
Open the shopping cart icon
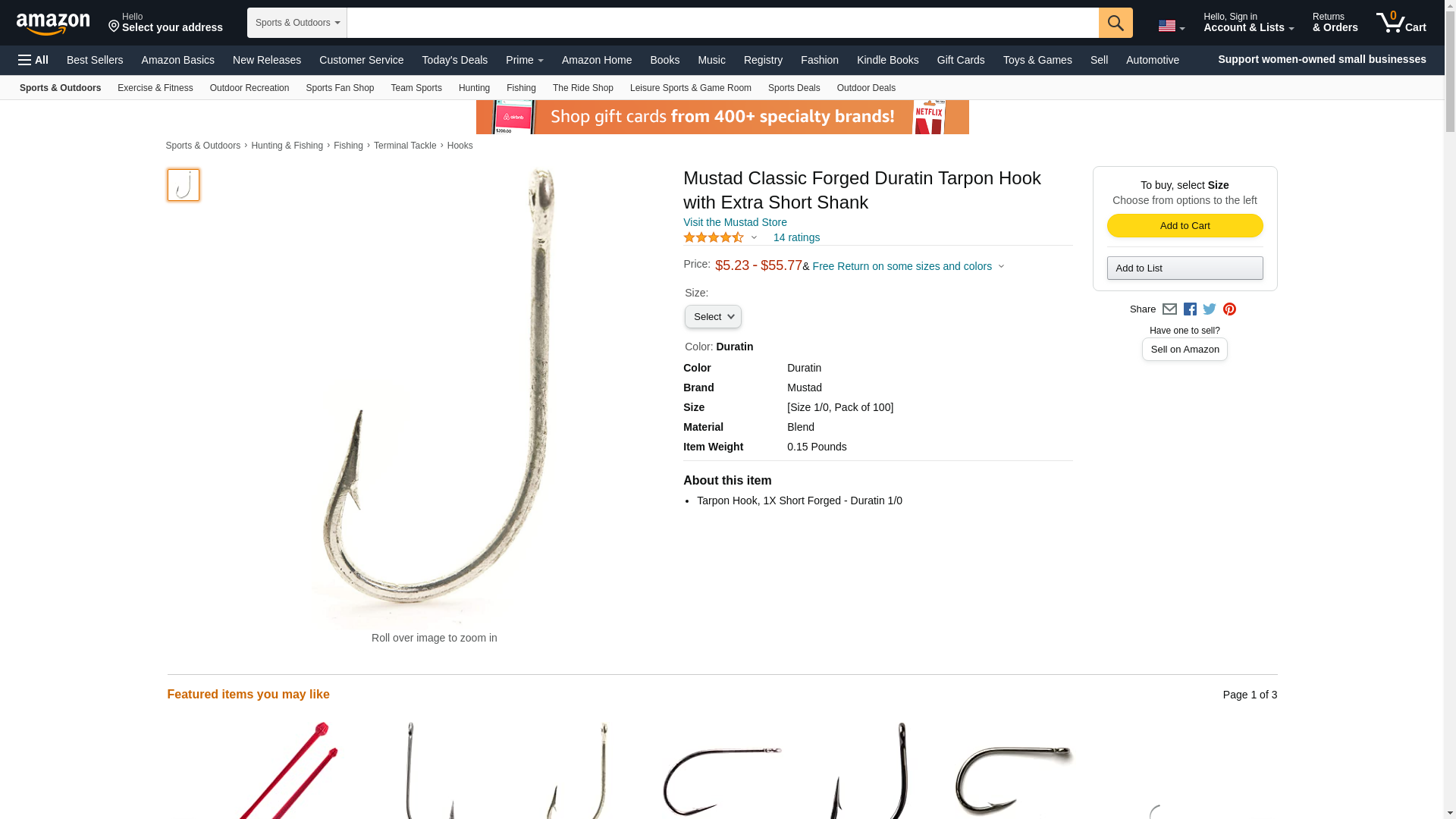(x=1401, y=22)
